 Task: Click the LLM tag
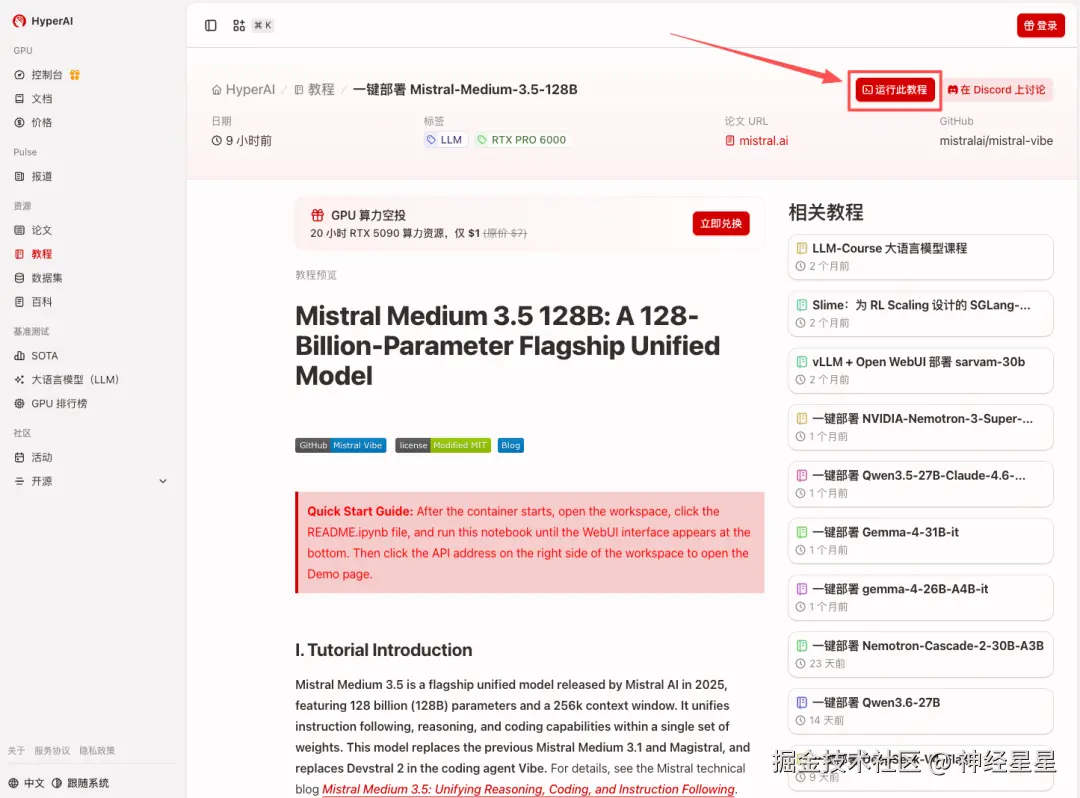point(445,140)
